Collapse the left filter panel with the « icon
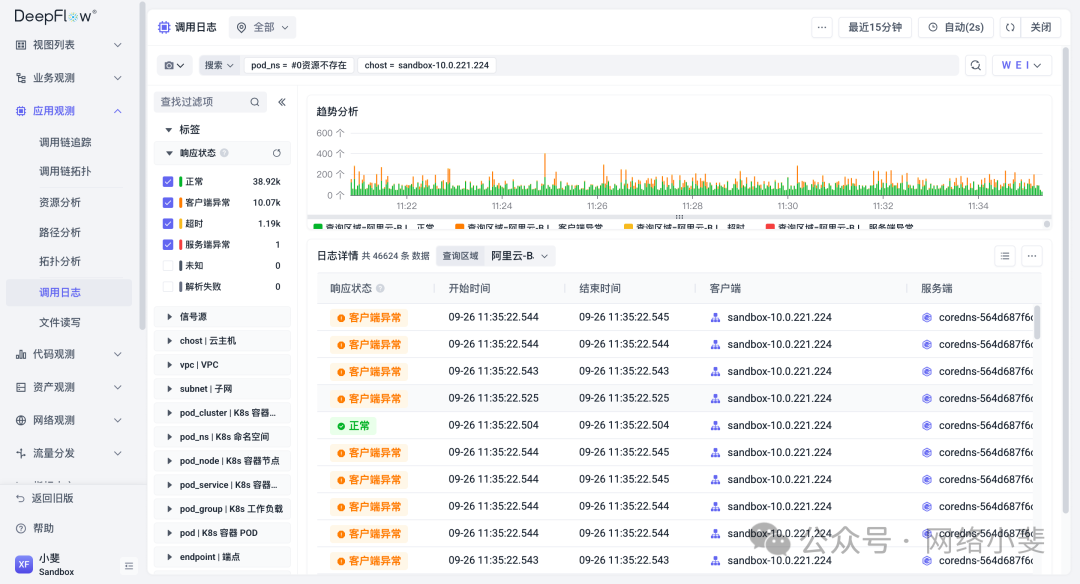This screenshot has height=584, width=1080. click(x=283, y=101)
